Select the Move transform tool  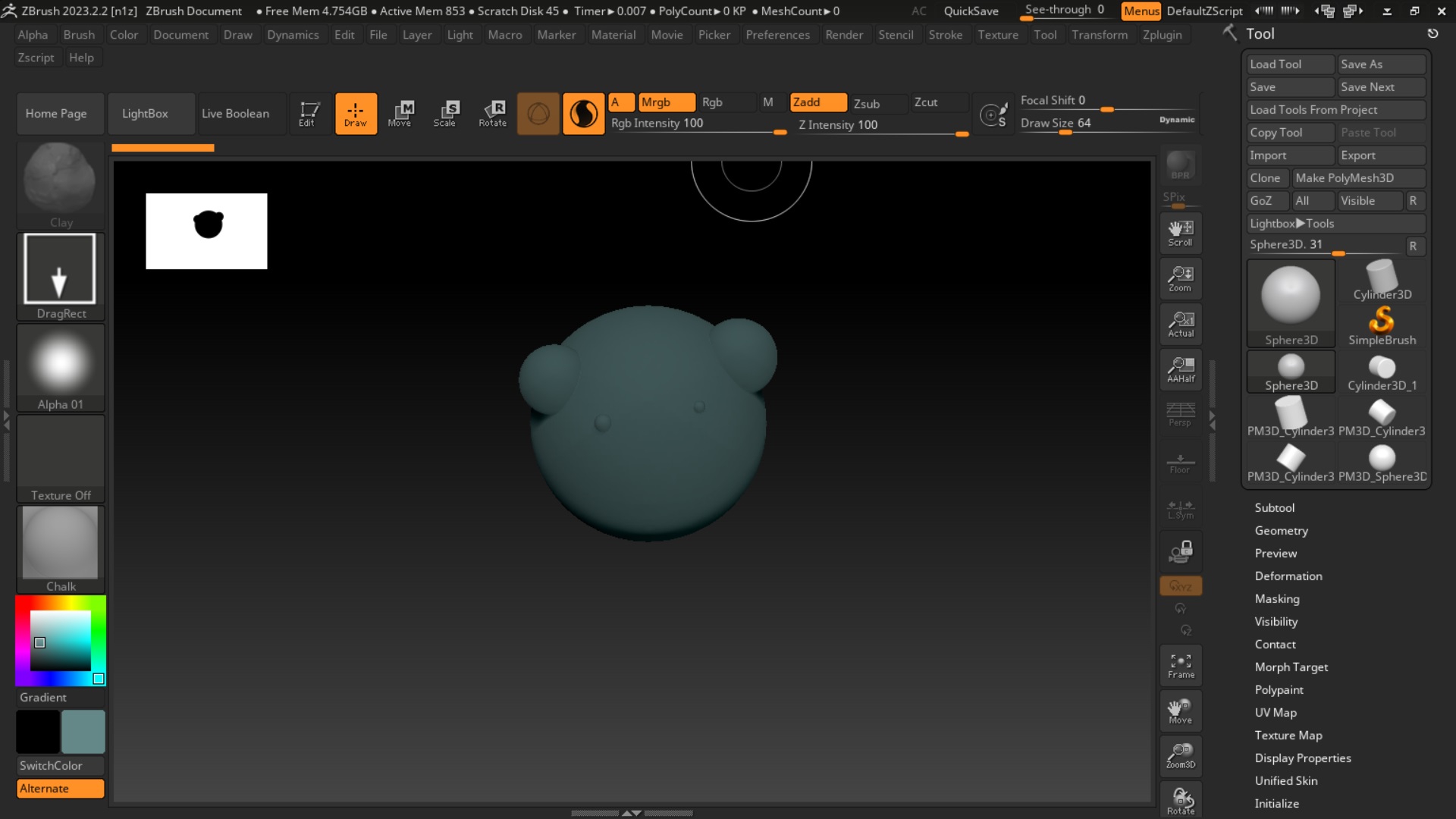pos(400,113)
